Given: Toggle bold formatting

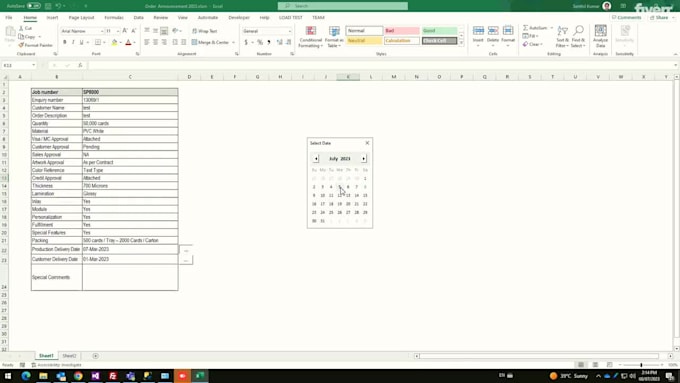Looking at the screenshot, I should (x=65, y=43).
